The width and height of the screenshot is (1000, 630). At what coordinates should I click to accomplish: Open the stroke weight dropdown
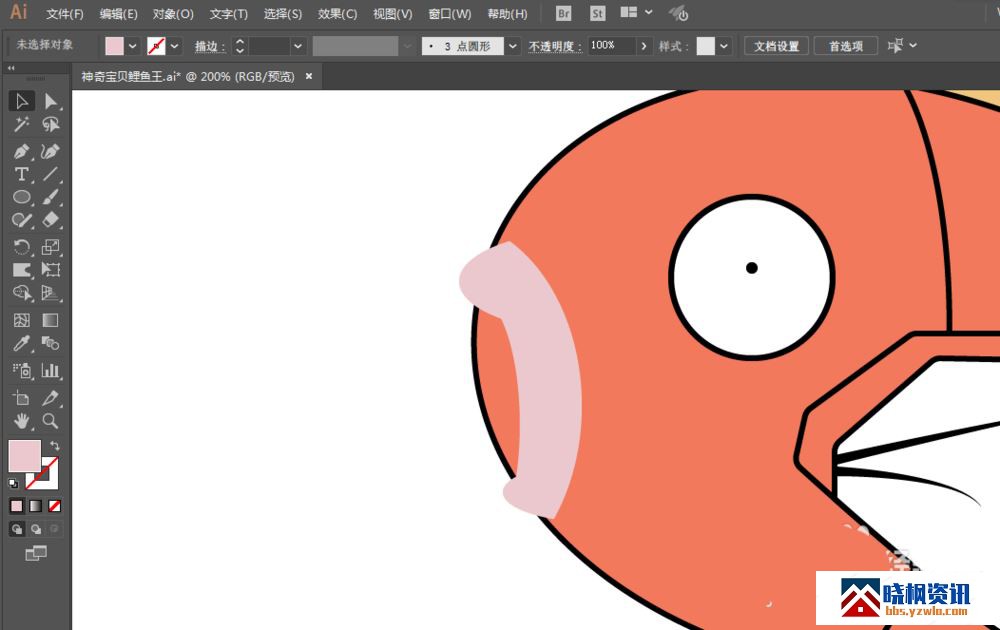click(x=297, y=46)
